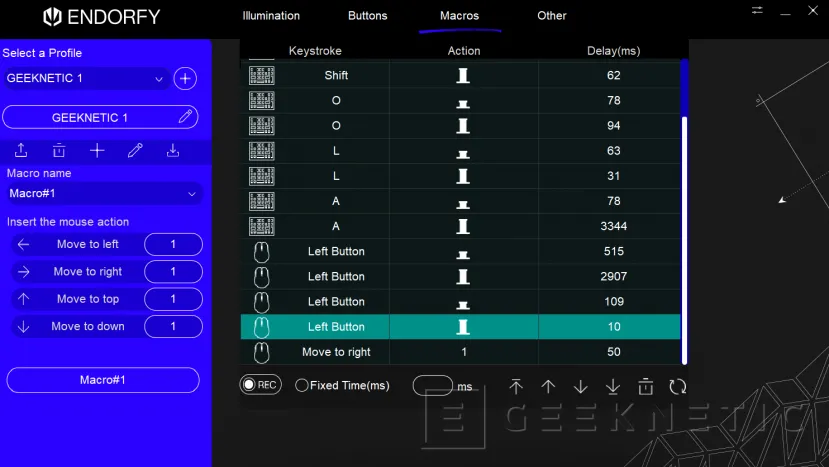Move selected macro step up one row
829x467 pixels.
(548, 387)
